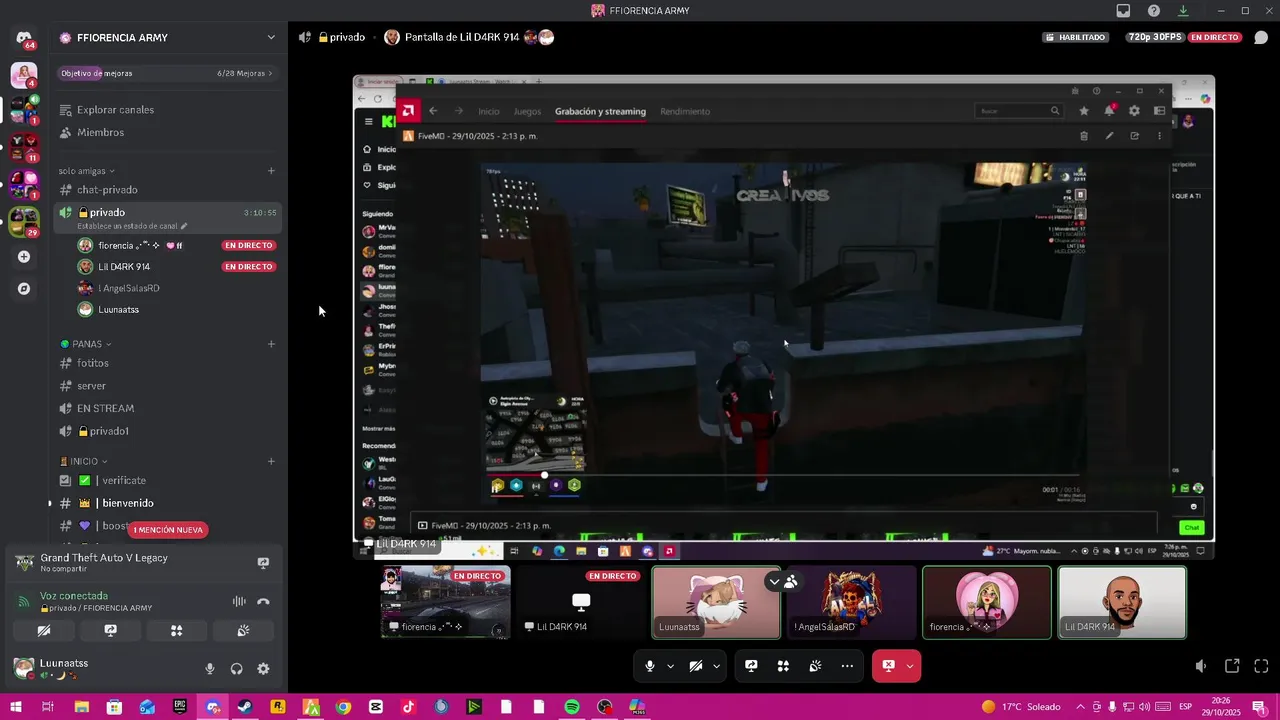Open the server channel
Screen dimensions: 1280x720
[167, 386]
